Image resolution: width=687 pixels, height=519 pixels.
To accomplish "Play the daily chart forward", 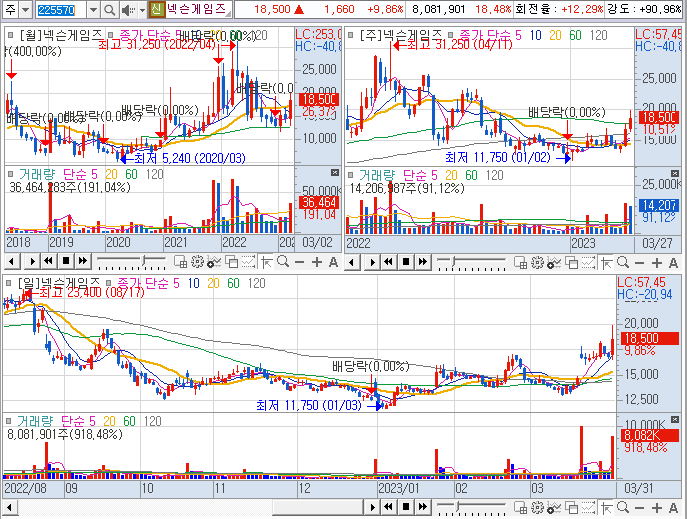I will [x=372, y=507].
